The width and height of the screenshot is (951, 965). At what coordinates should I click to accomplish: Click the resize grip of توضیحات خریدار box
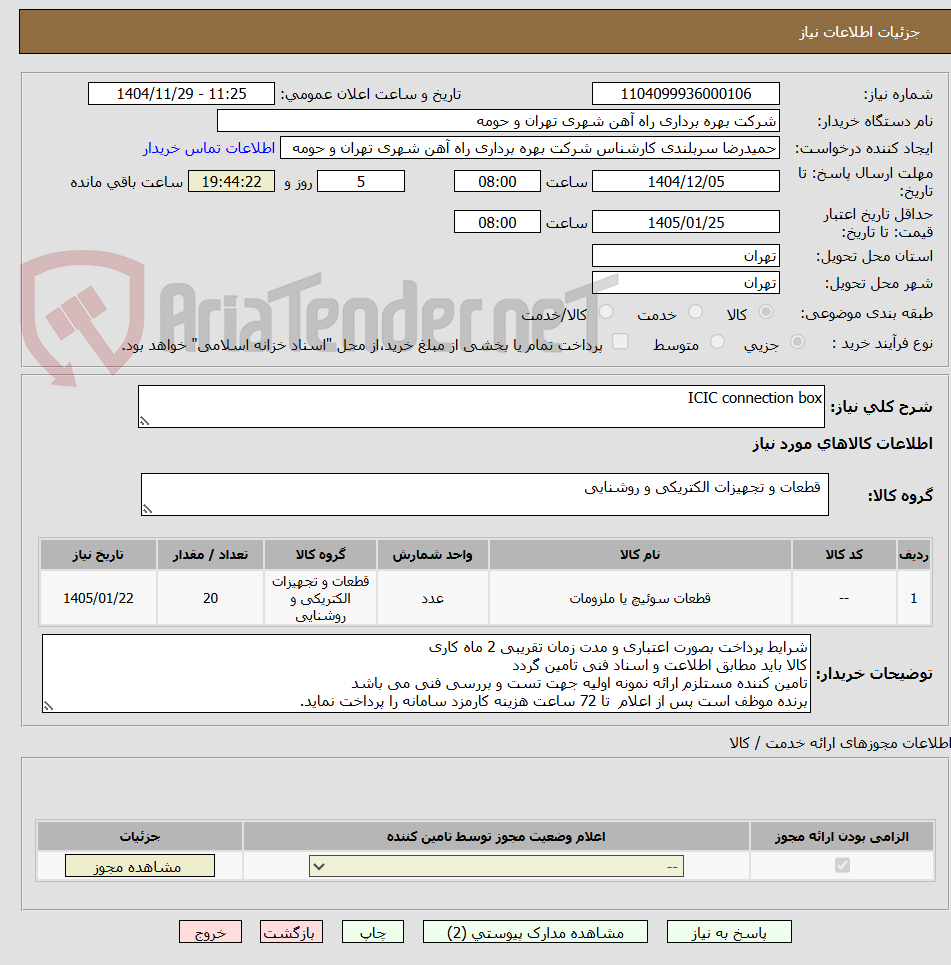[x=48, y=707]
